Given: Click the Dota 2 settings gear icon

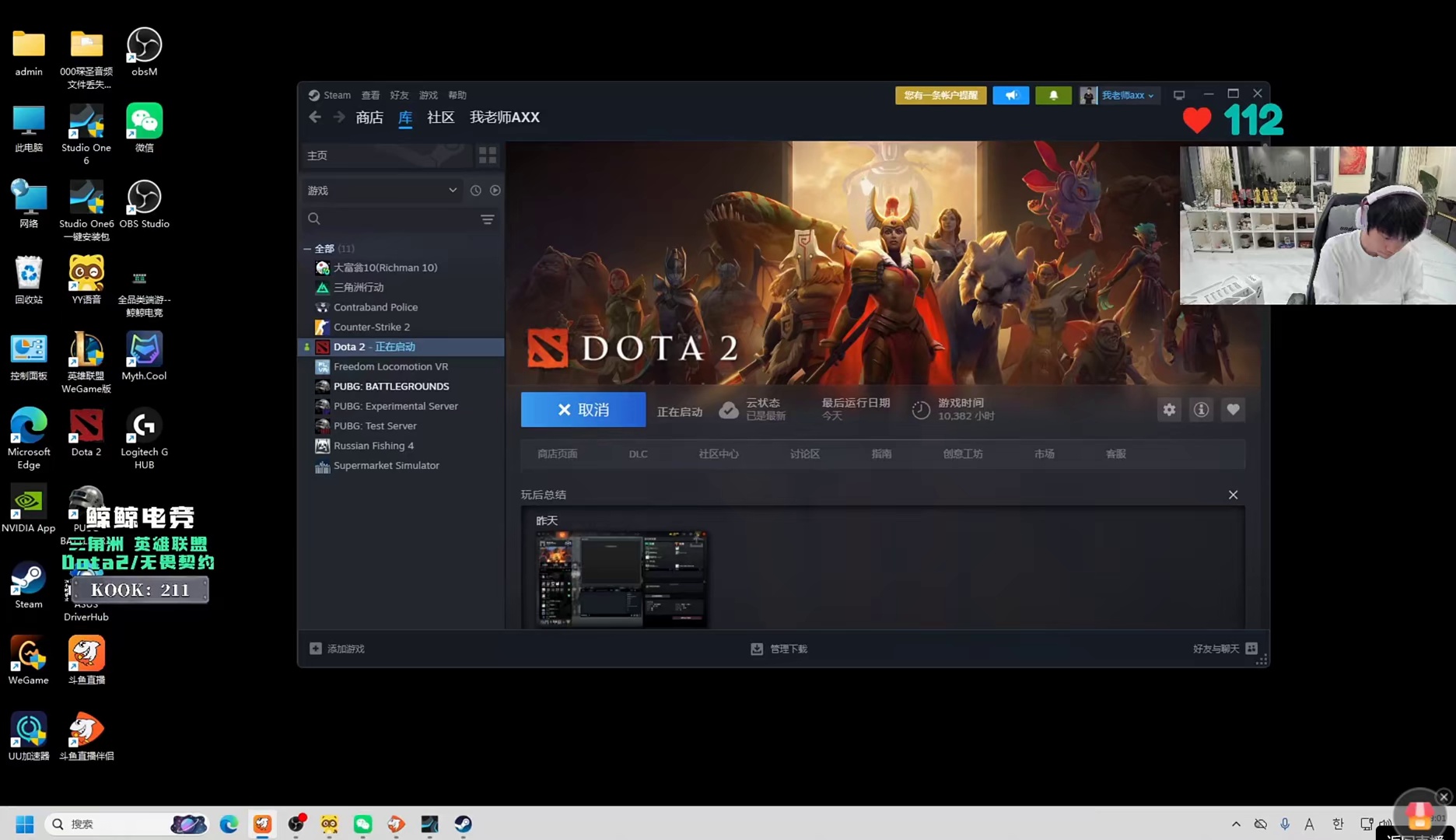Looking at the screenshot, I should pyautogui.click(x=1169, y=410).
